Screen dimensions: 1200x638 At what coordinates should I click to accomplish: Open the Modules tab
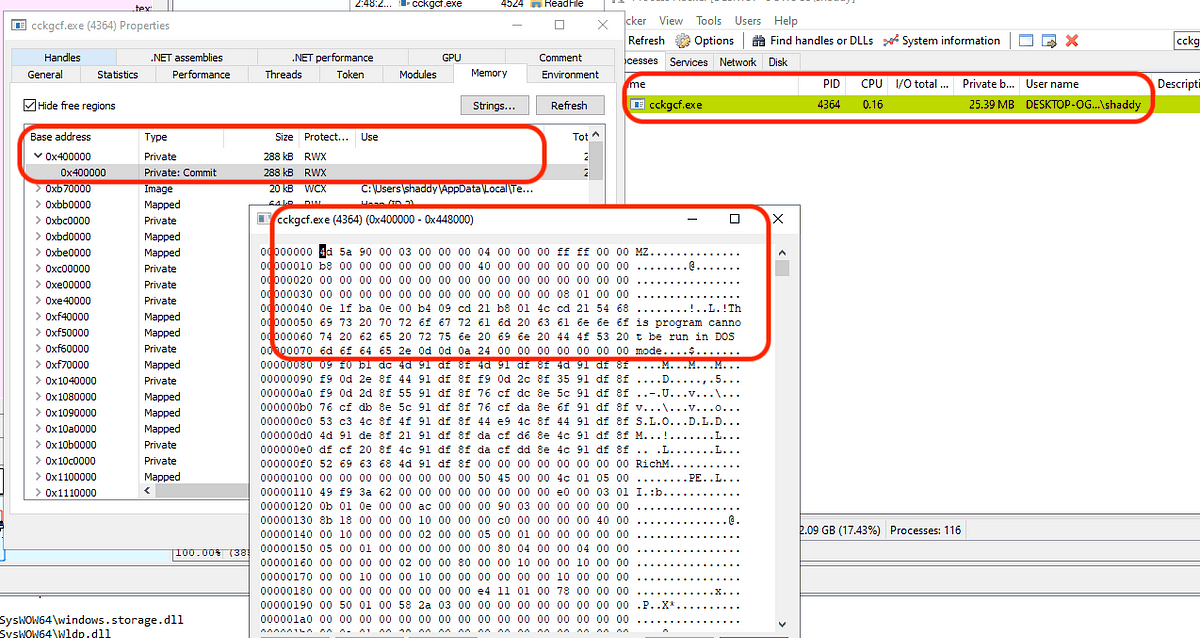click(417, 75)
